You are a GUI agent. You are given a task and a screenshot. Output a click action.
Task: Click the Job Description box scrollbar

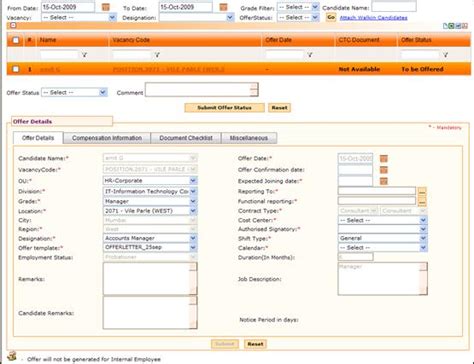point(423,279)
